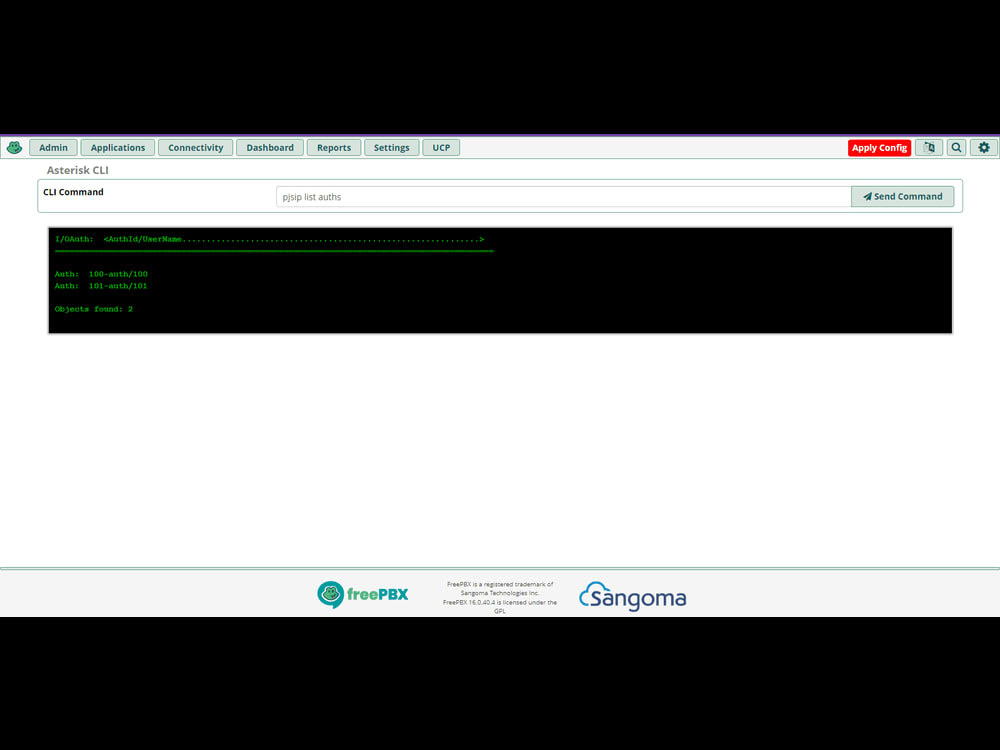The width and height of the screenshot is (1000, 750).
Task: Open the Admin menu
Action: click(x=53, y=147)
